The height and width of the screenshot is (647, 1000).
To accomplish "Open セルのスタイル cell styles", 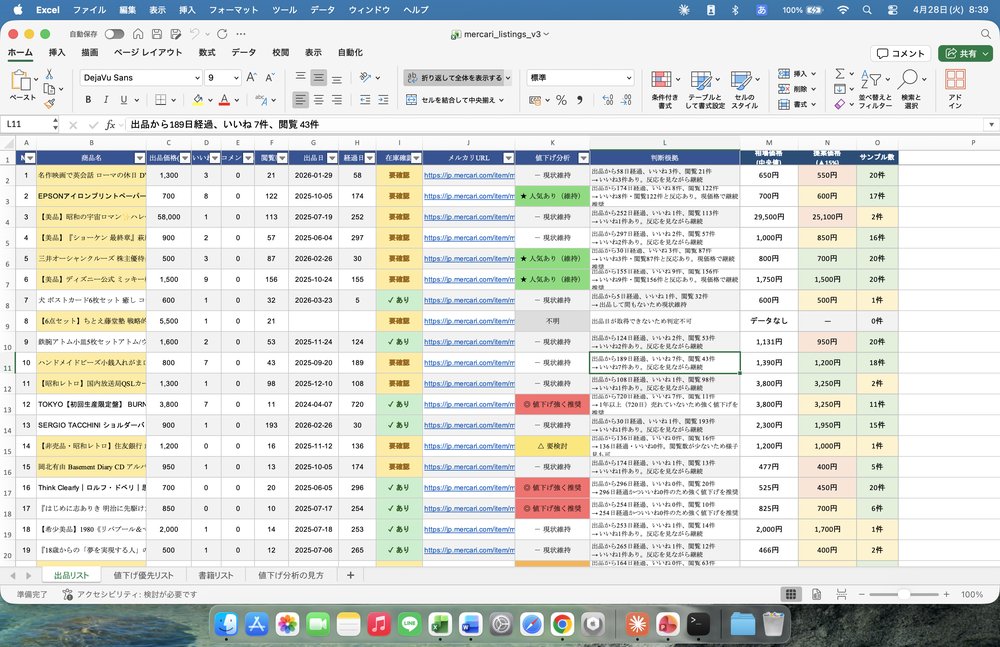I will [x=744, y=89].
